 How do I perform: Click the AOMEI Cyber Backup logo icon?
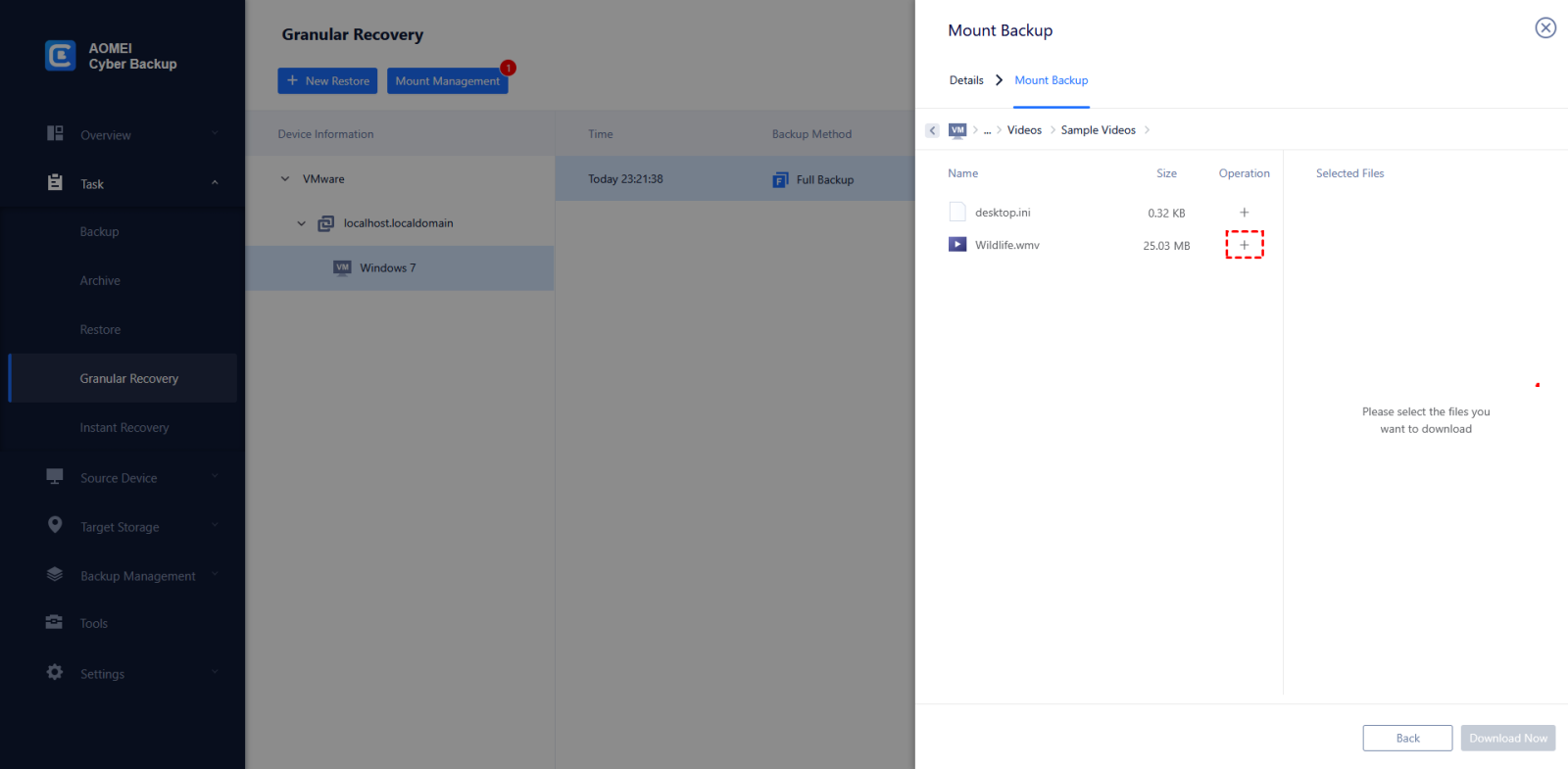[x=60, y=56]
